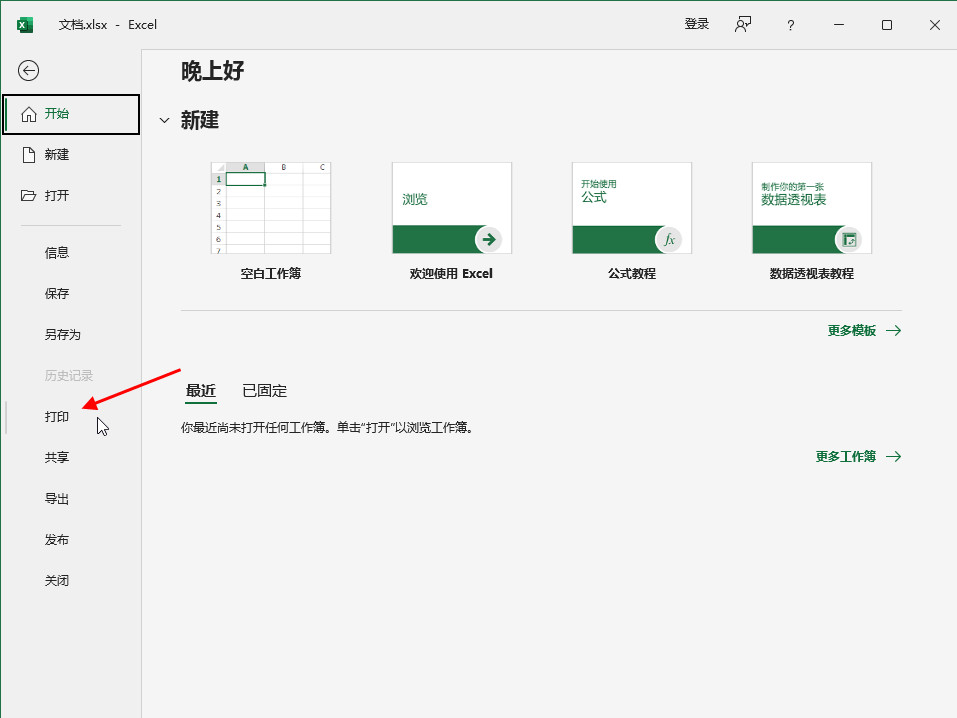Collapse the 新建 section chevron

click(164, 120)
